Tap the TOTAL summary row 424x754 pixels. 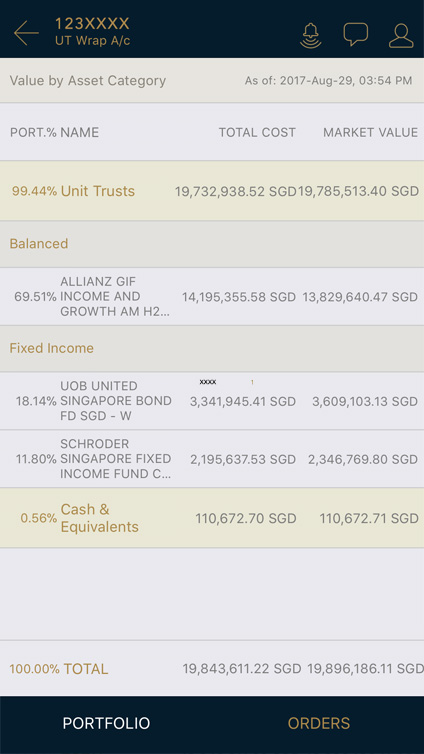pyautogui.click(x=212, y=668)
